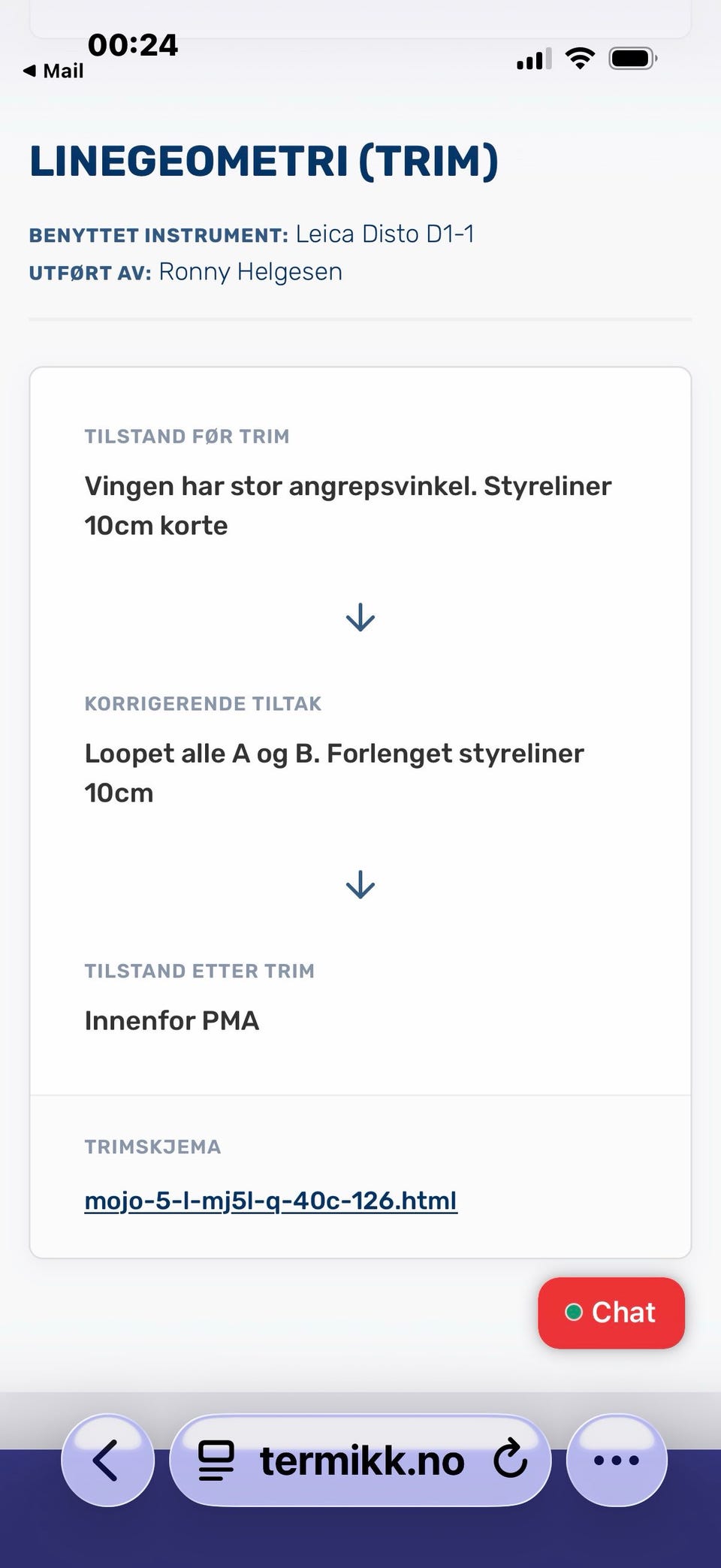The width and height of the screenshot is (721, 1568).
Task: Click the Trimskjema section label
Action: pos(152,1147)
